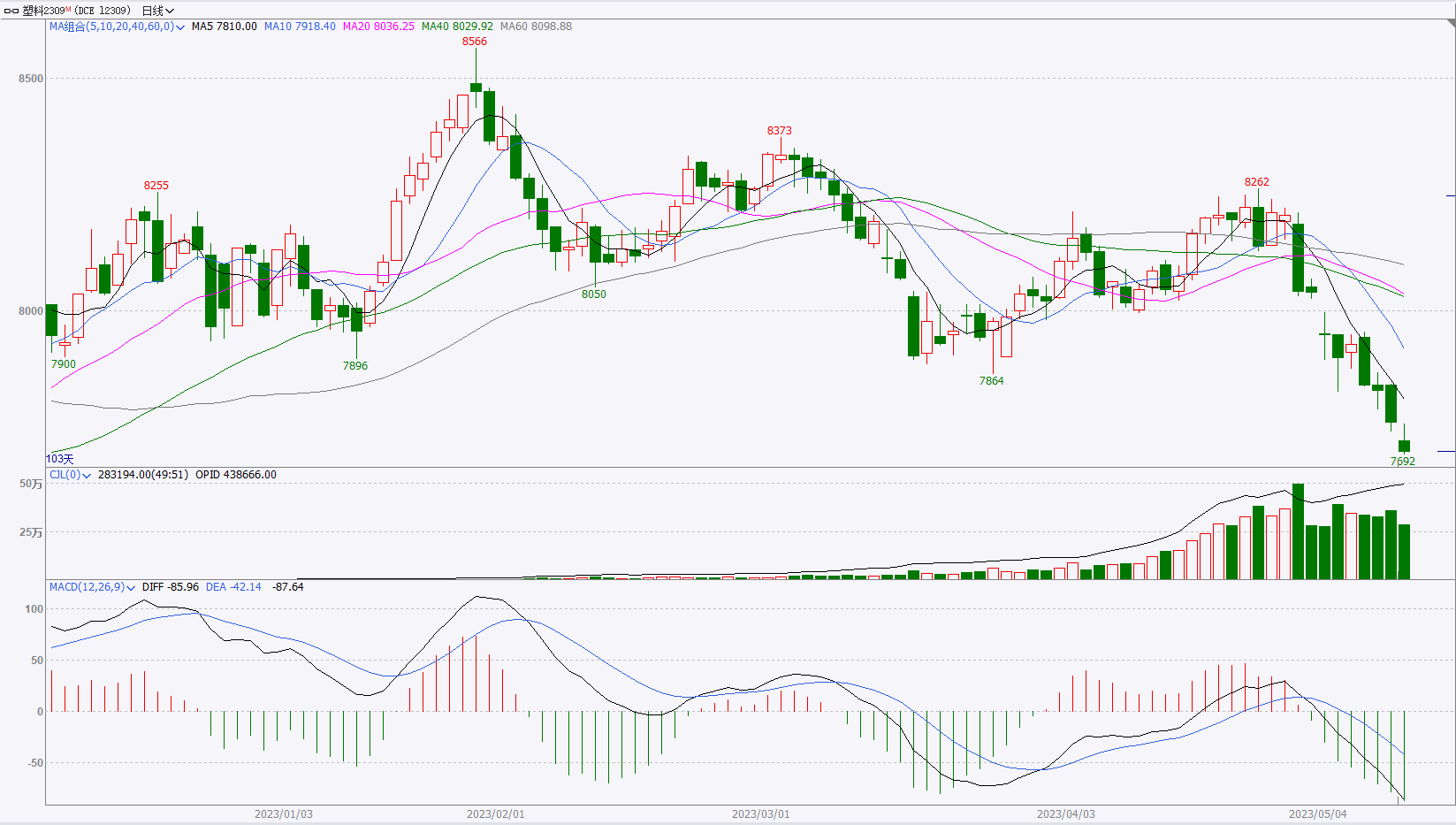Click the OPID 438666.00 open interest label
The image size is (1456, 825).
click(236, 475)
